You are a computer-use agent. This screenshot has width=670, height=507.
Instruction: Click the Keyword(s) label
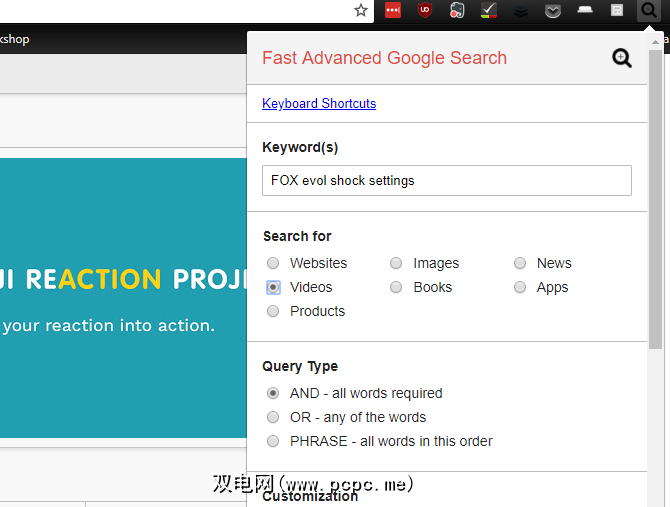[300, 147]
